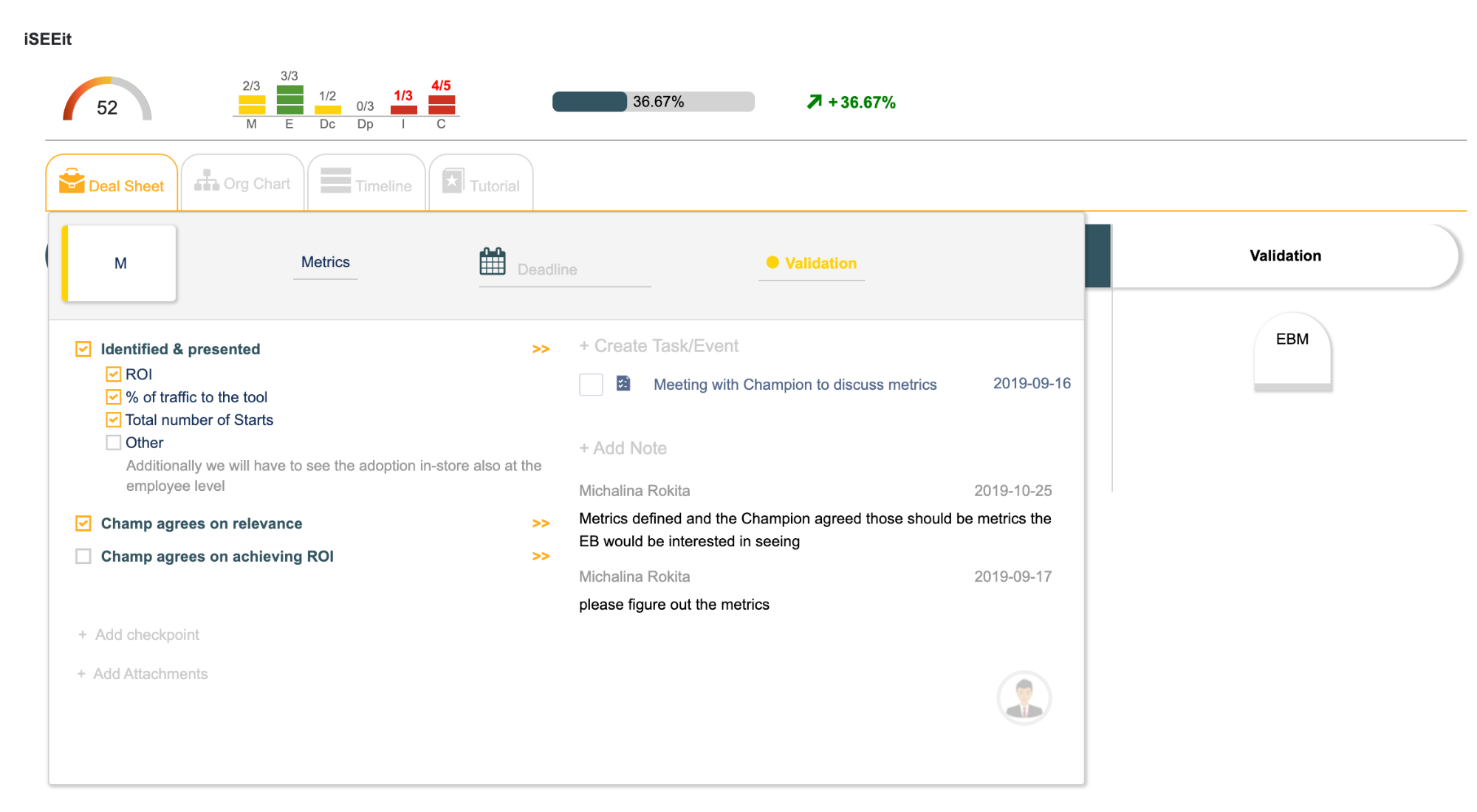This screenshot has width=1477, height=812.
Task: Uncheck the ROI checkbox
Action: (113, 374)
